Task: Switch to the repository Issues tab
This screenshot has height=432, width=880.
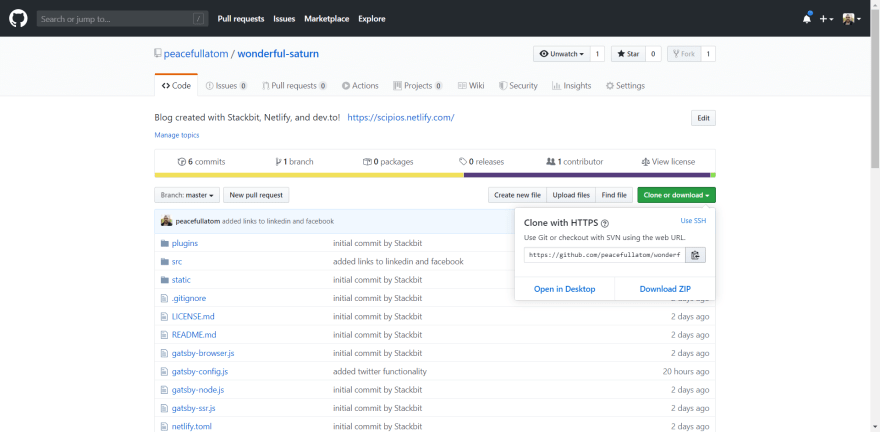Action: (x=226, y=86)
